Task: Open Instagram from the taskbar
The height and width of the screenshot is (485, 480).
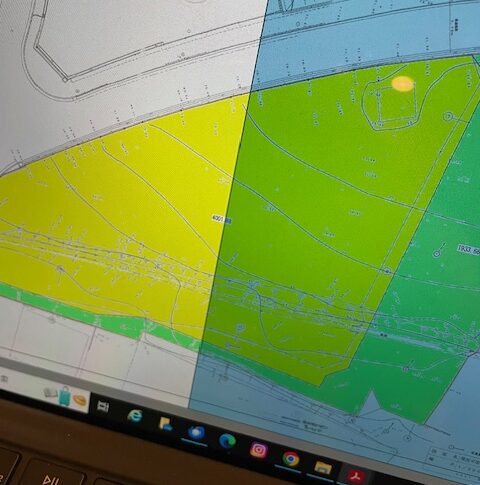Action: point(259,450)
